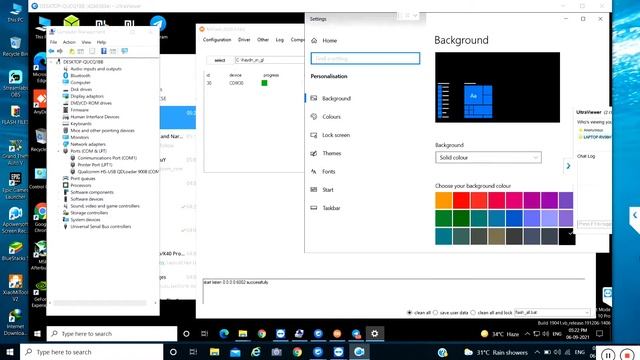Open AnyDesk icon on the remote desktop
The height and width of the screenshot is (360, 640).
(40, 99)
